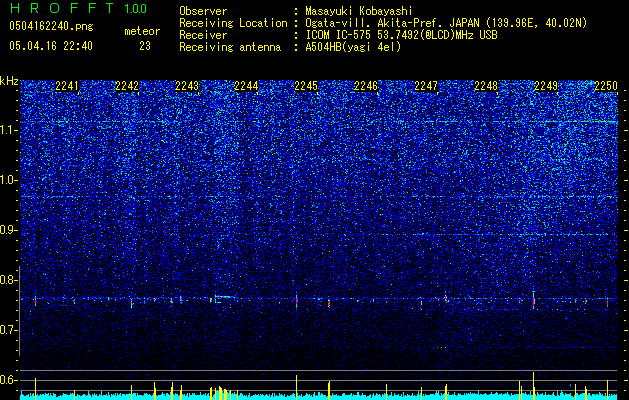The height and width of the screenshot is (400, 629).
Task: Select the filename 0504162240.png
Action: pos(51,27)
